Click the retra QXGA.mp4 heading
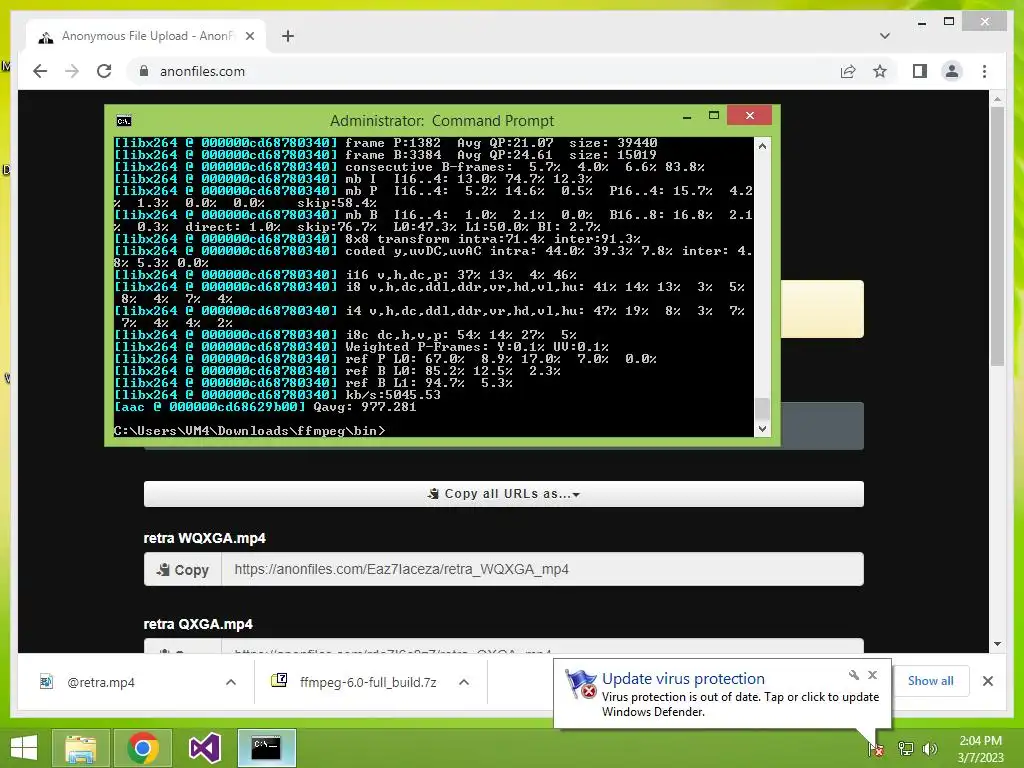This screenshot has width=1024, height=768. 198,624
